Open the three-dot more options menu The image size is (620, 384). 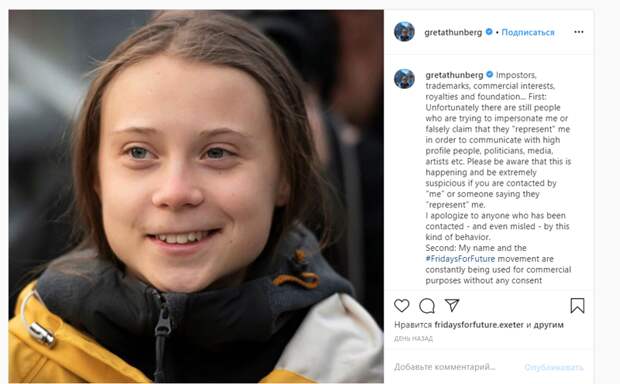pyautogui.click(x=578, y=32)
